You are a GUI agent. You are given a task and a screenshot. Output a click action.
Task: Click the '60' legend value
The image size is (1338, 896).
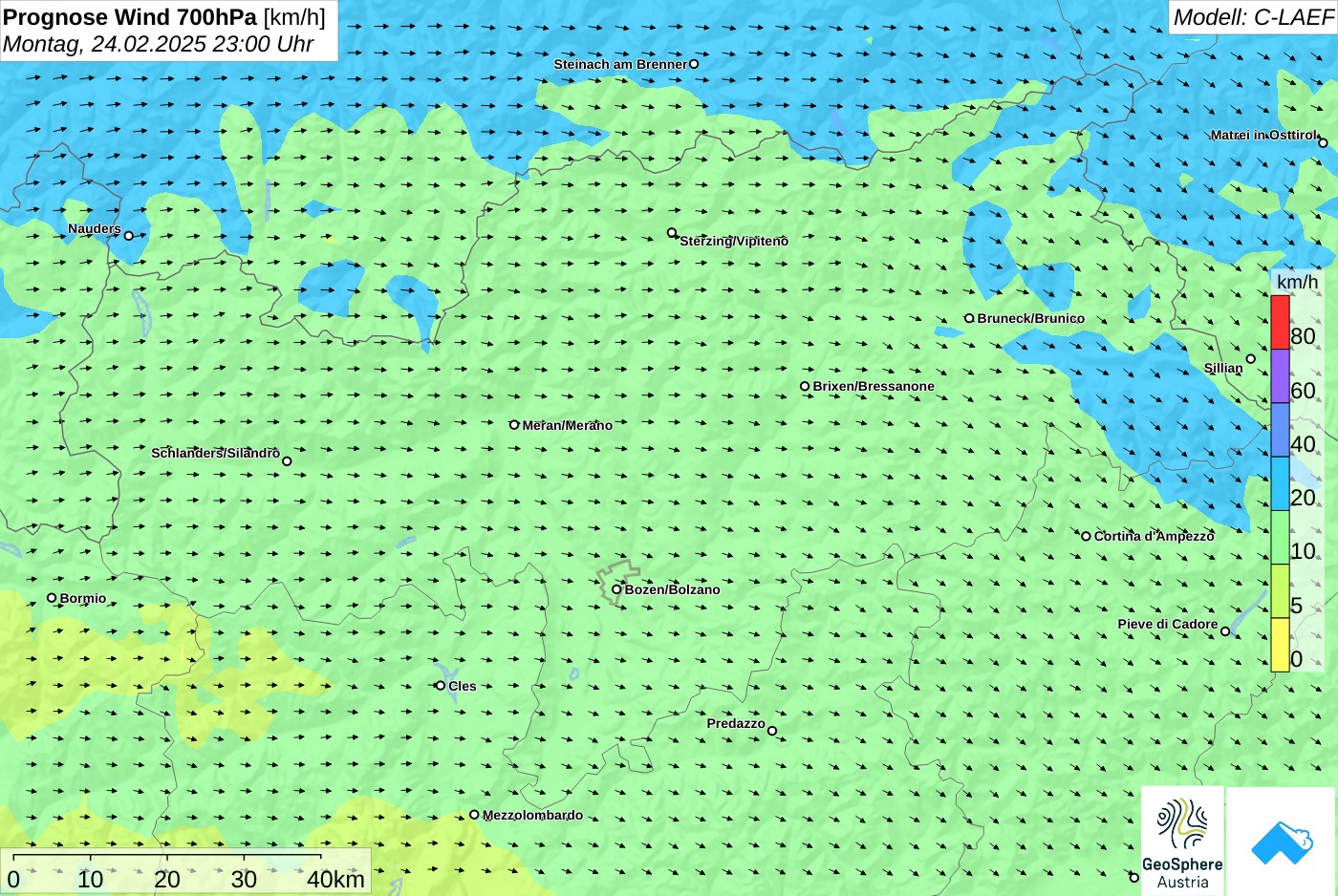click(x=1303, y=391)
